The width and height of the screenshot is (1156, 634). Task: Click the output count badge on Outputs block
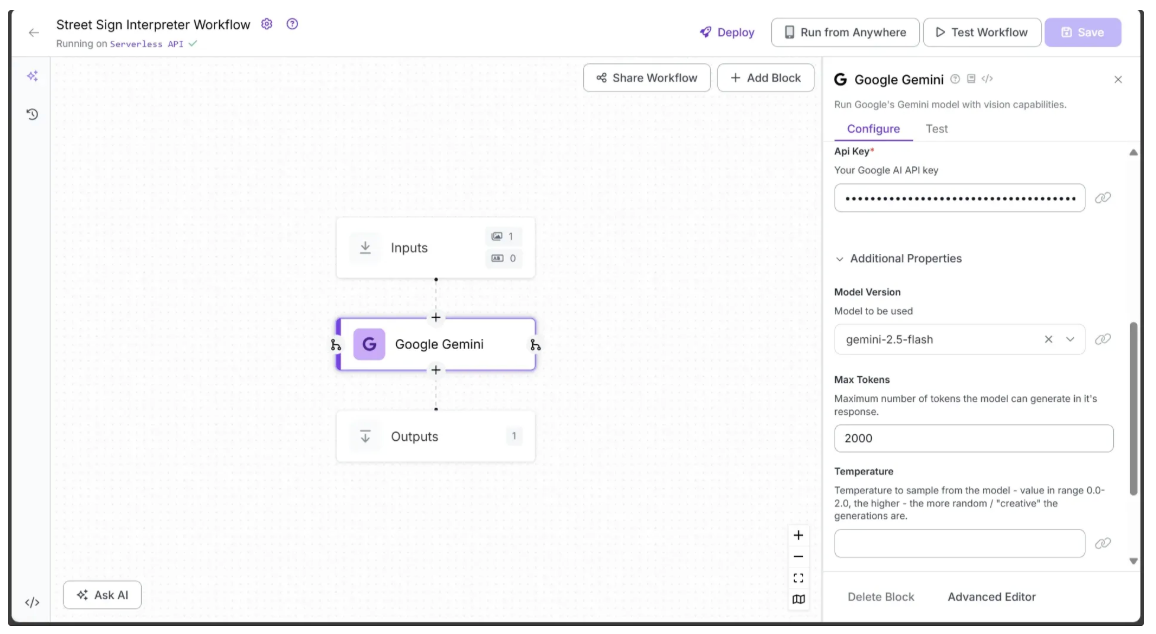coord(514,436)
